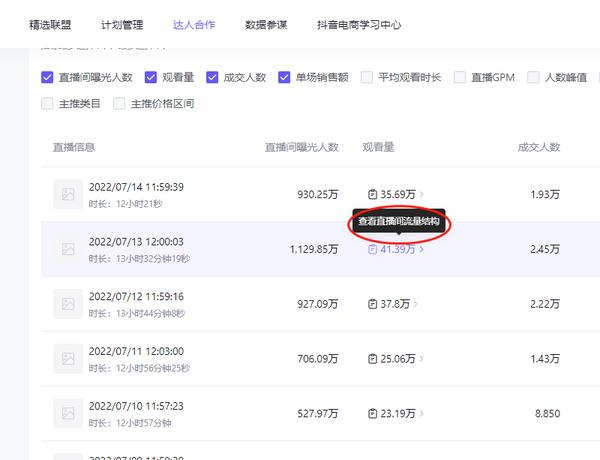Click duration text 13小时44分钟8秒
This screenshot has height=460, width=600.
[150, 313]
